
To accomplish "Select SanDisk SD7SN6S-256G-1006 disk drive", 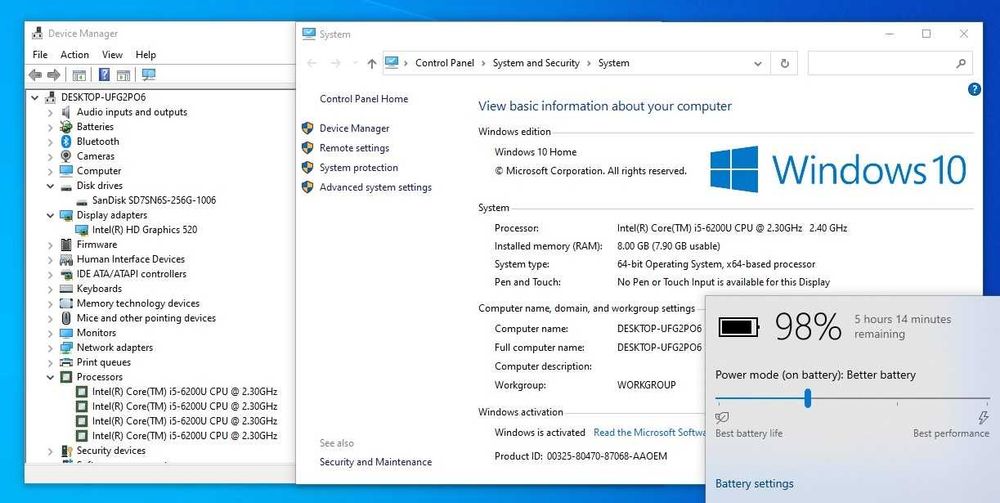I will point(154,200).
